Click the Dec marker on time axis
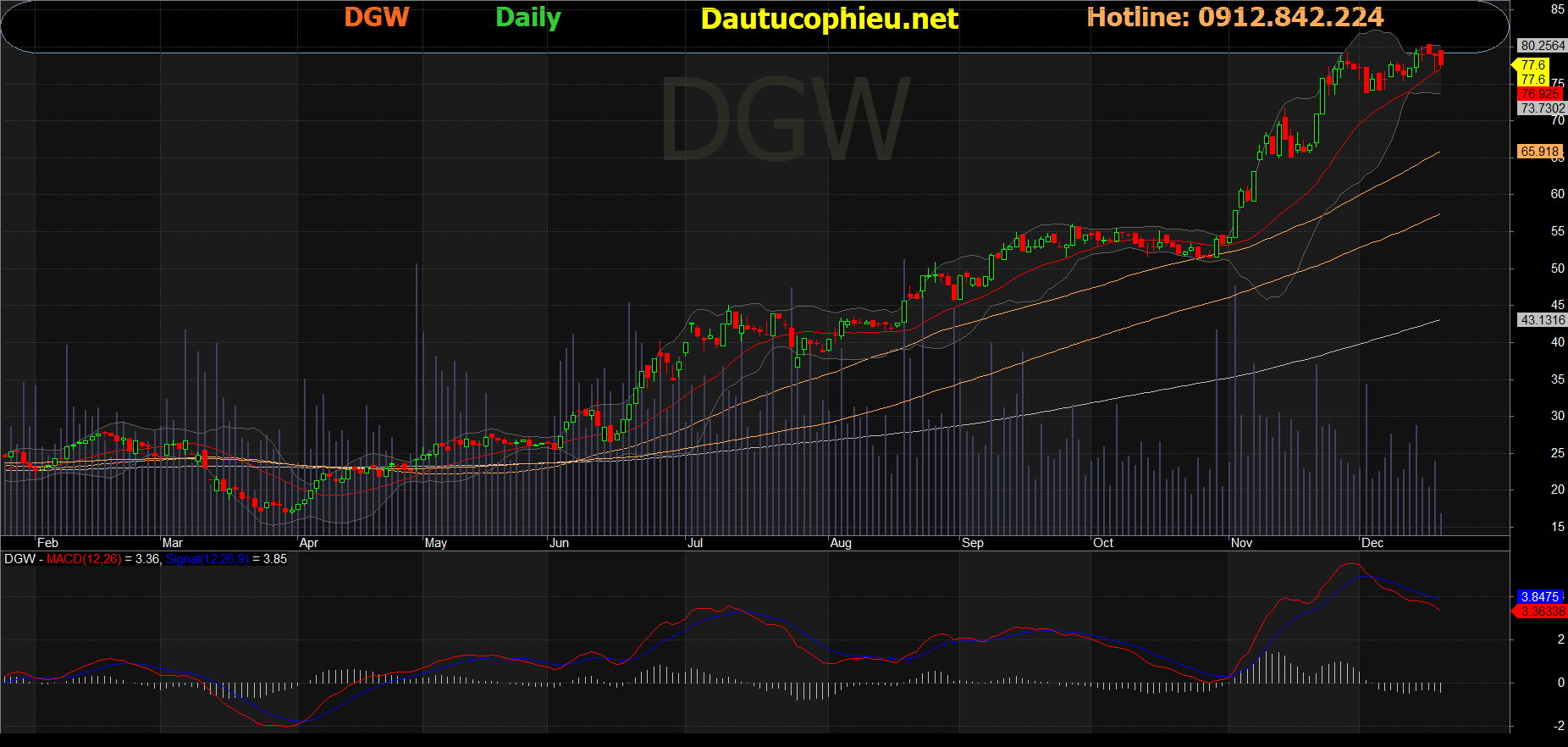Viewport: 1568px width, 747px height. click(1372, 543)
